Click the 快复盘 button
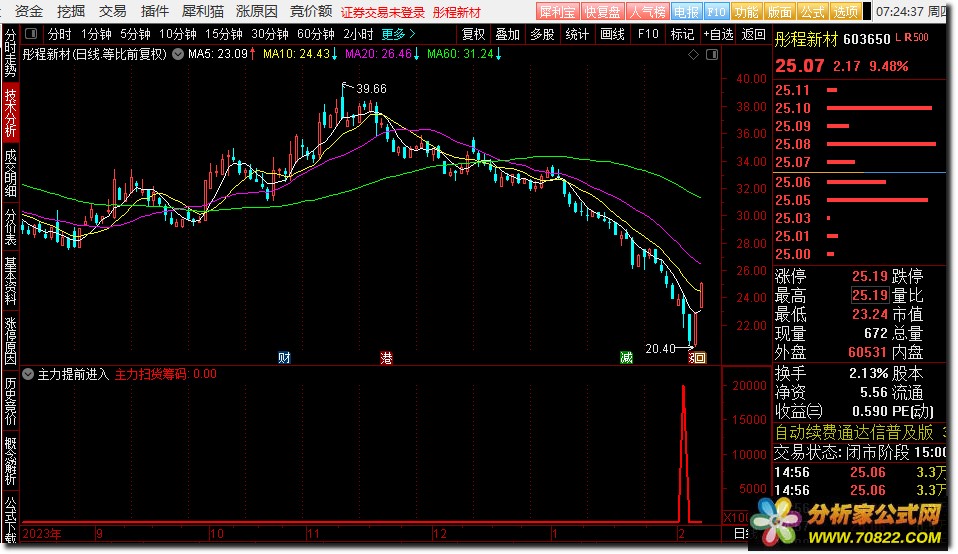This screenshot has width=958, height=554. click(602, 12)
